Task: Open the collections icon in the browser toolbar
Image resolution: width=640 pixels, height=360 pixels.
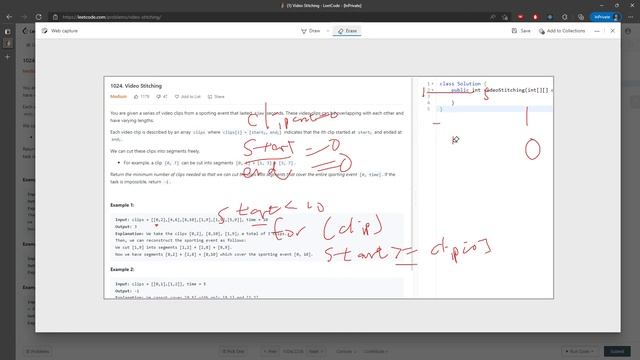Action: (581, 17)
